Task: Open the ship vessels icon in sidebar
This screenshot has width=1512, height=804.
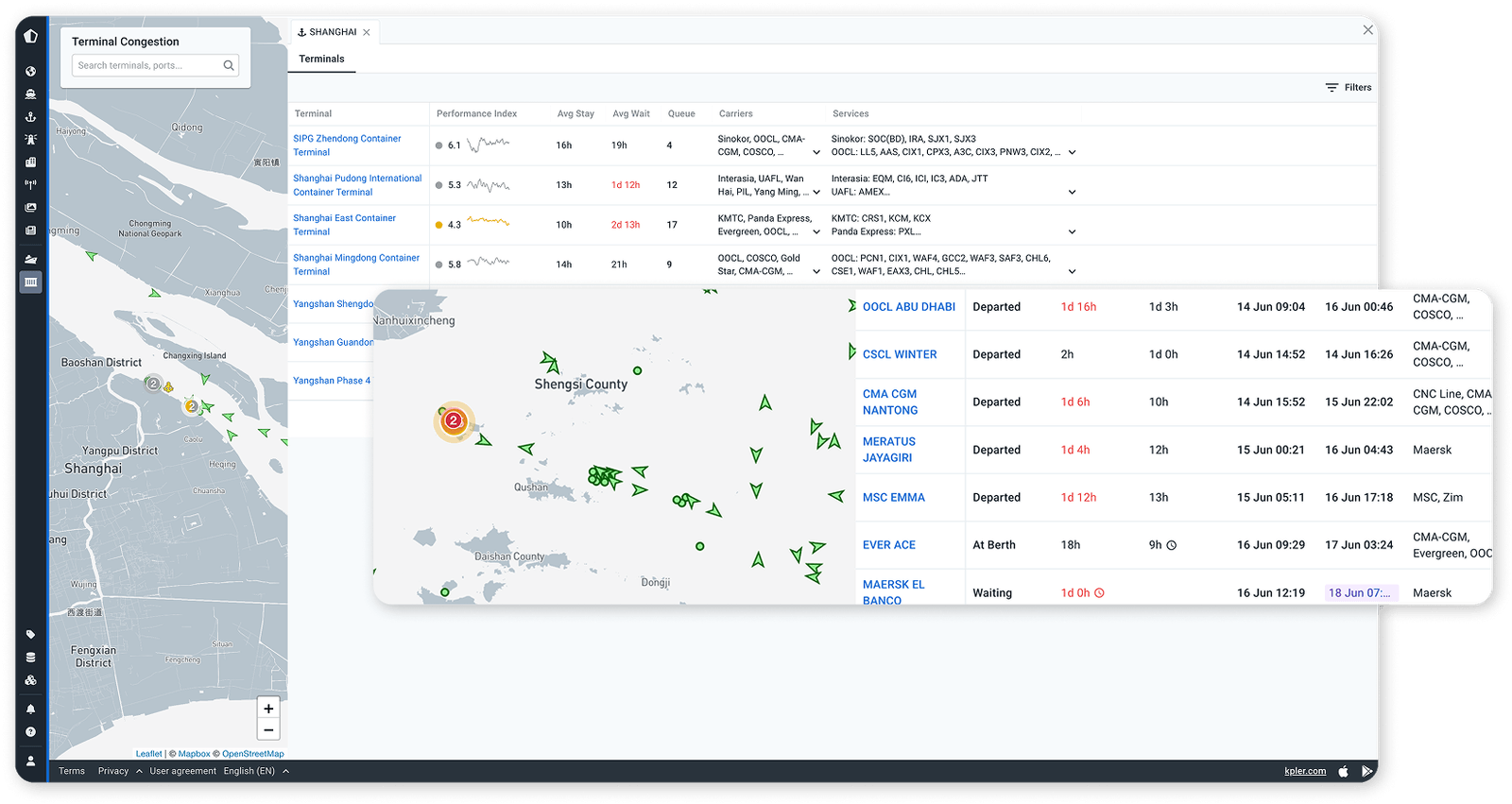Action: click(30, 94)
